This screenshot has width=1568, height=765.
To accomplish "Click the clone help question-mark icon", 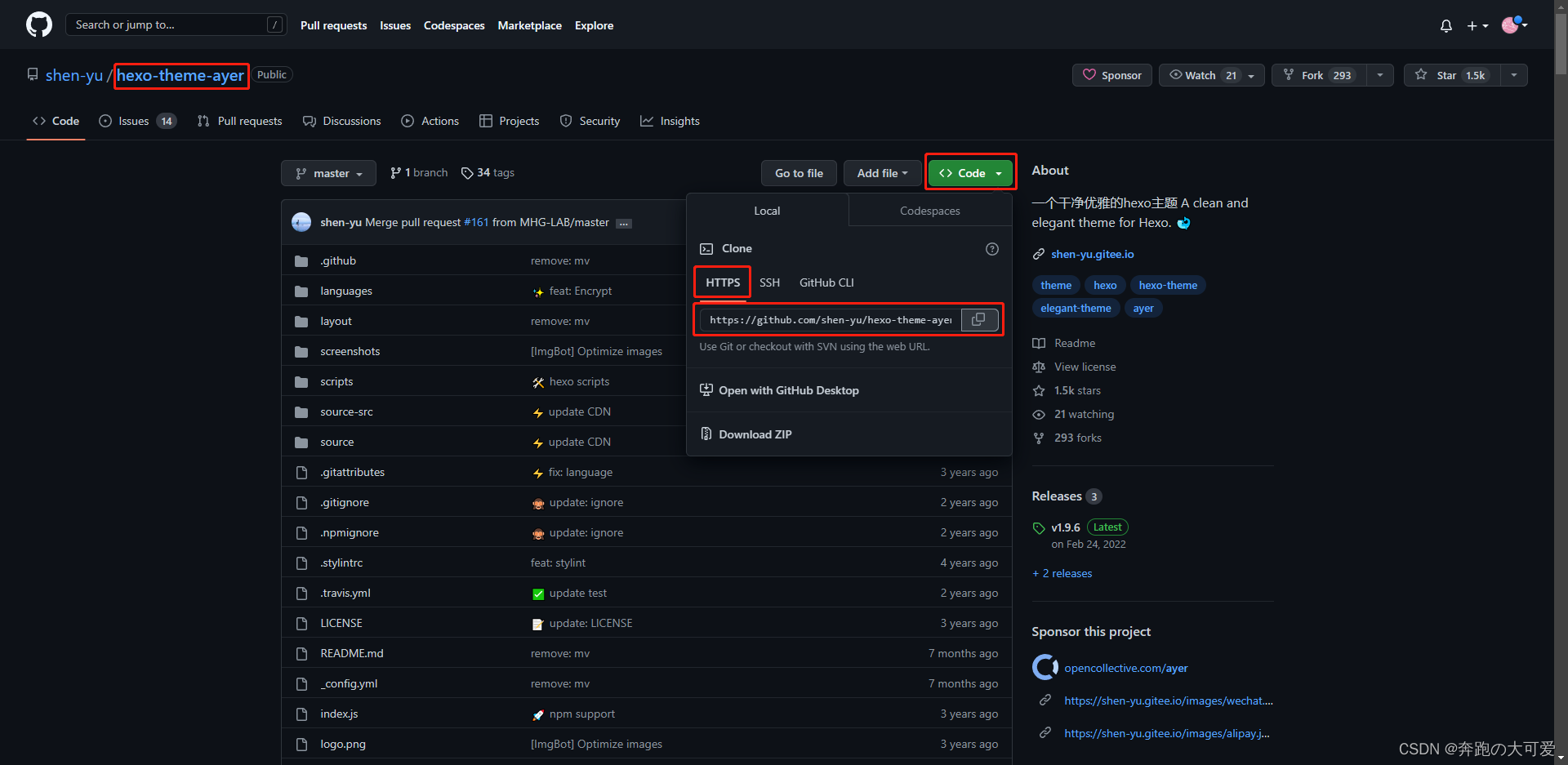I will pos(992,249).
